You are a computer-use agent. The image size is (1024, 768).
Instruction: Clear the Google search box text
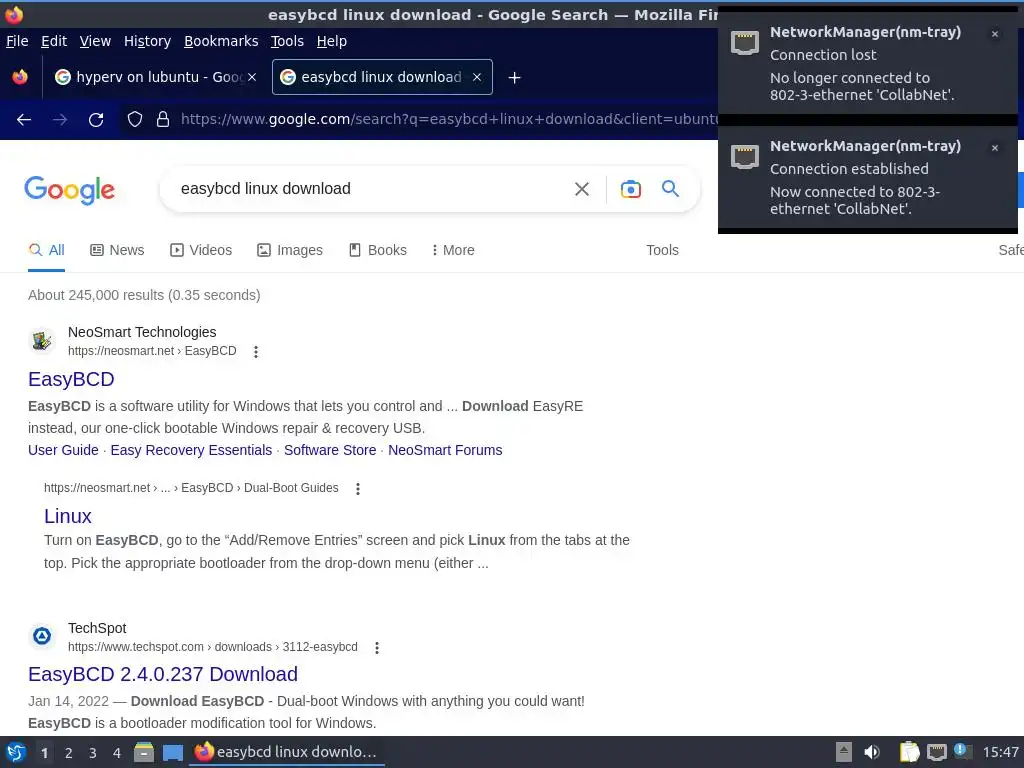(x=581, y=189)
